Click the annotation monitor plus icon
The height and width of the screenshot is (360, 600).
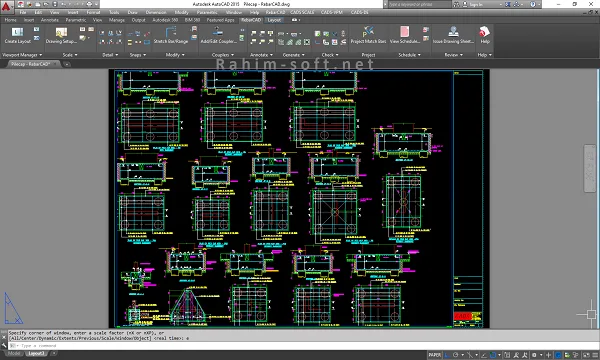(549, 355)
